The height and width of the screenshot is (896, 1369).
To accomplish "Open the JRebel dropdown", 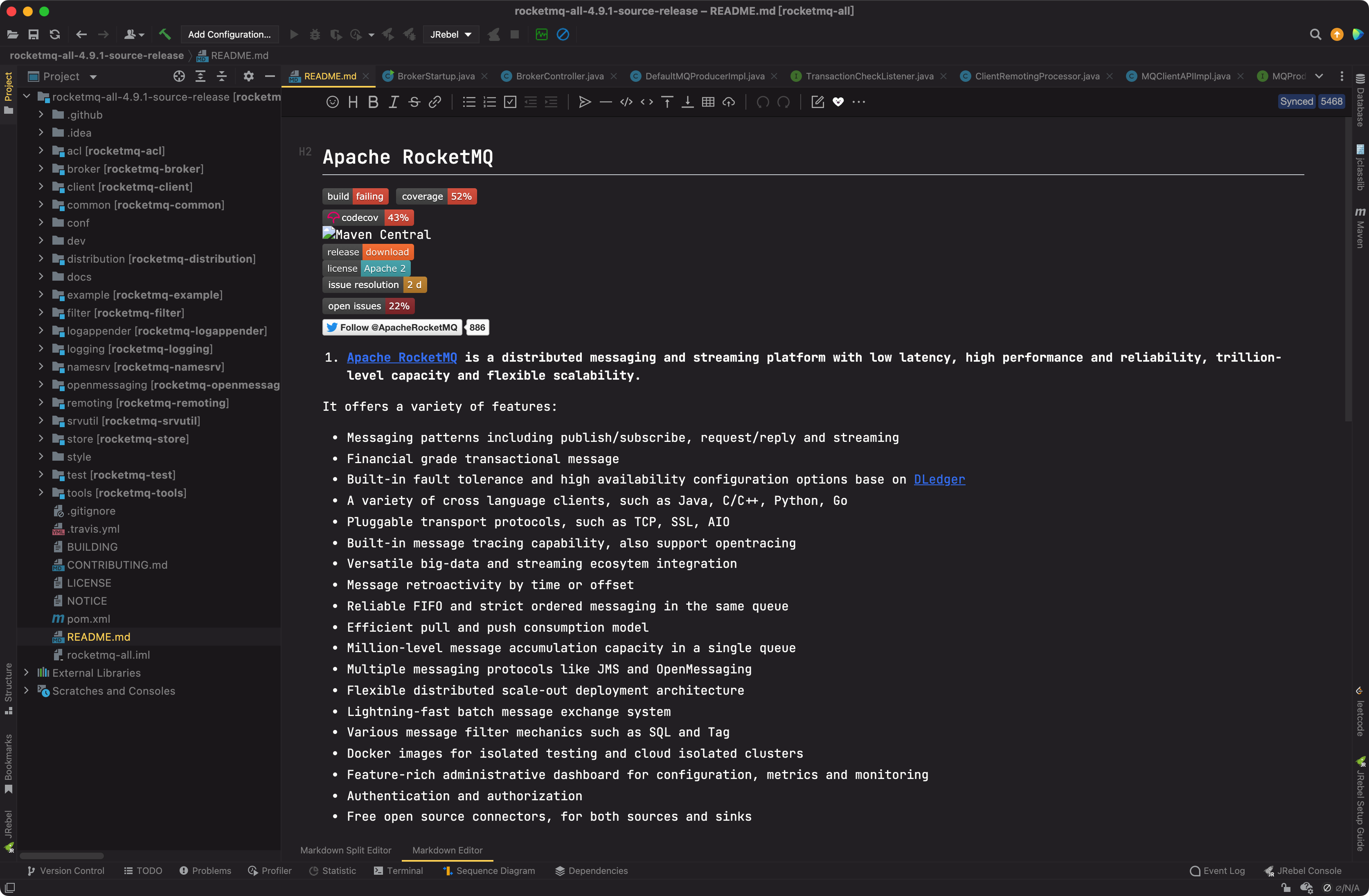I will coord(451,34).
